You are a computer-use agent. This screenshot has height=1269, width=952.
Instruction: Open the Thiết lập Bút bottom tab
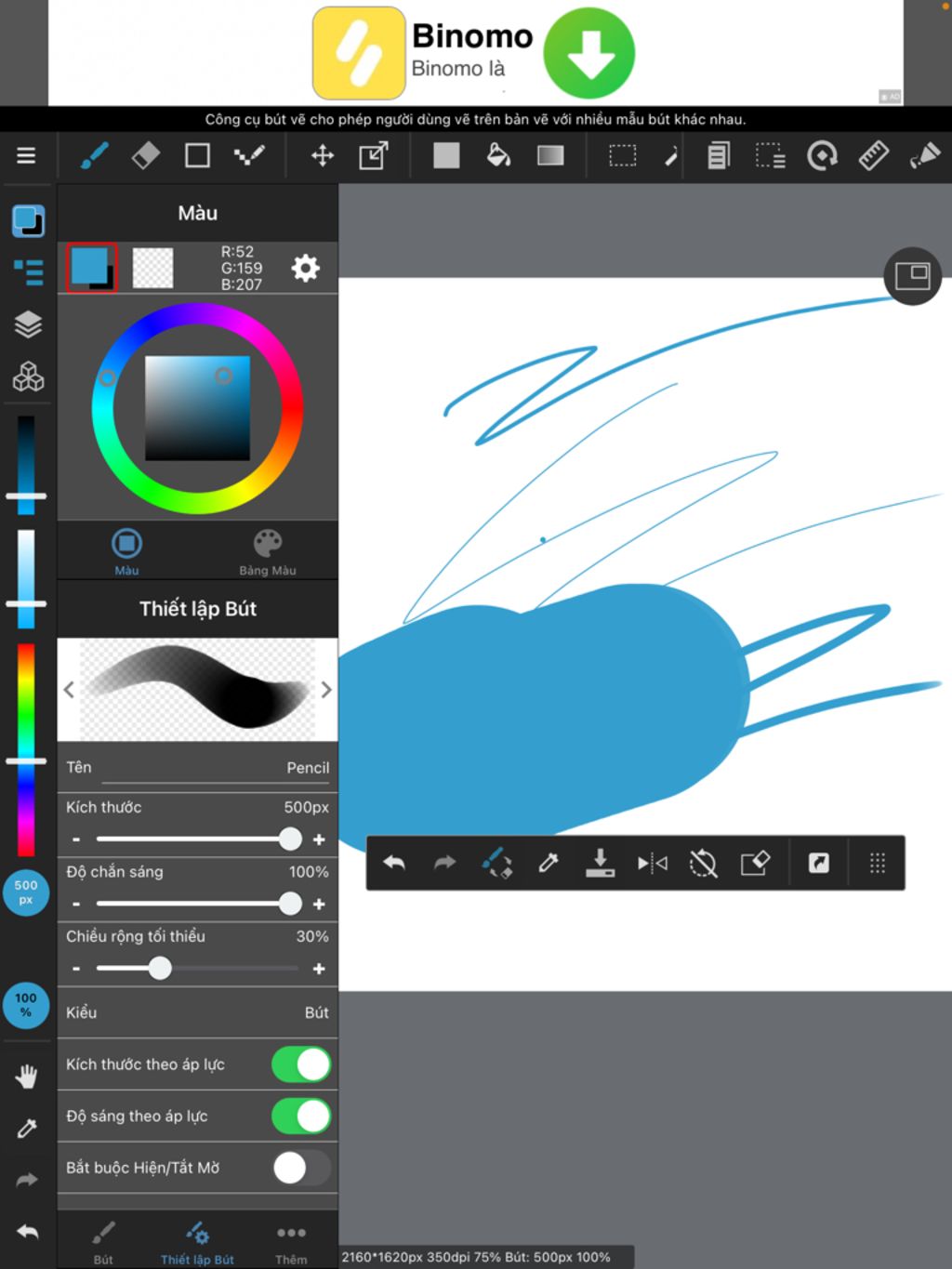(197, 1242)
